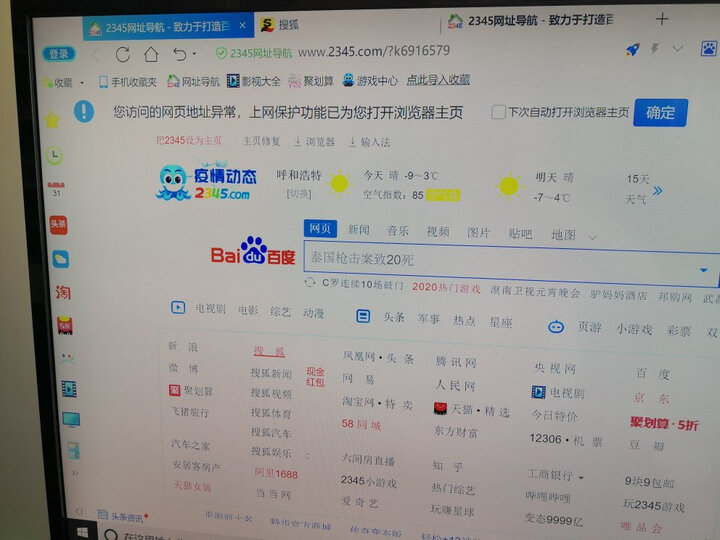Click the rocket speed-up icon in toolbar

point(633,49)
